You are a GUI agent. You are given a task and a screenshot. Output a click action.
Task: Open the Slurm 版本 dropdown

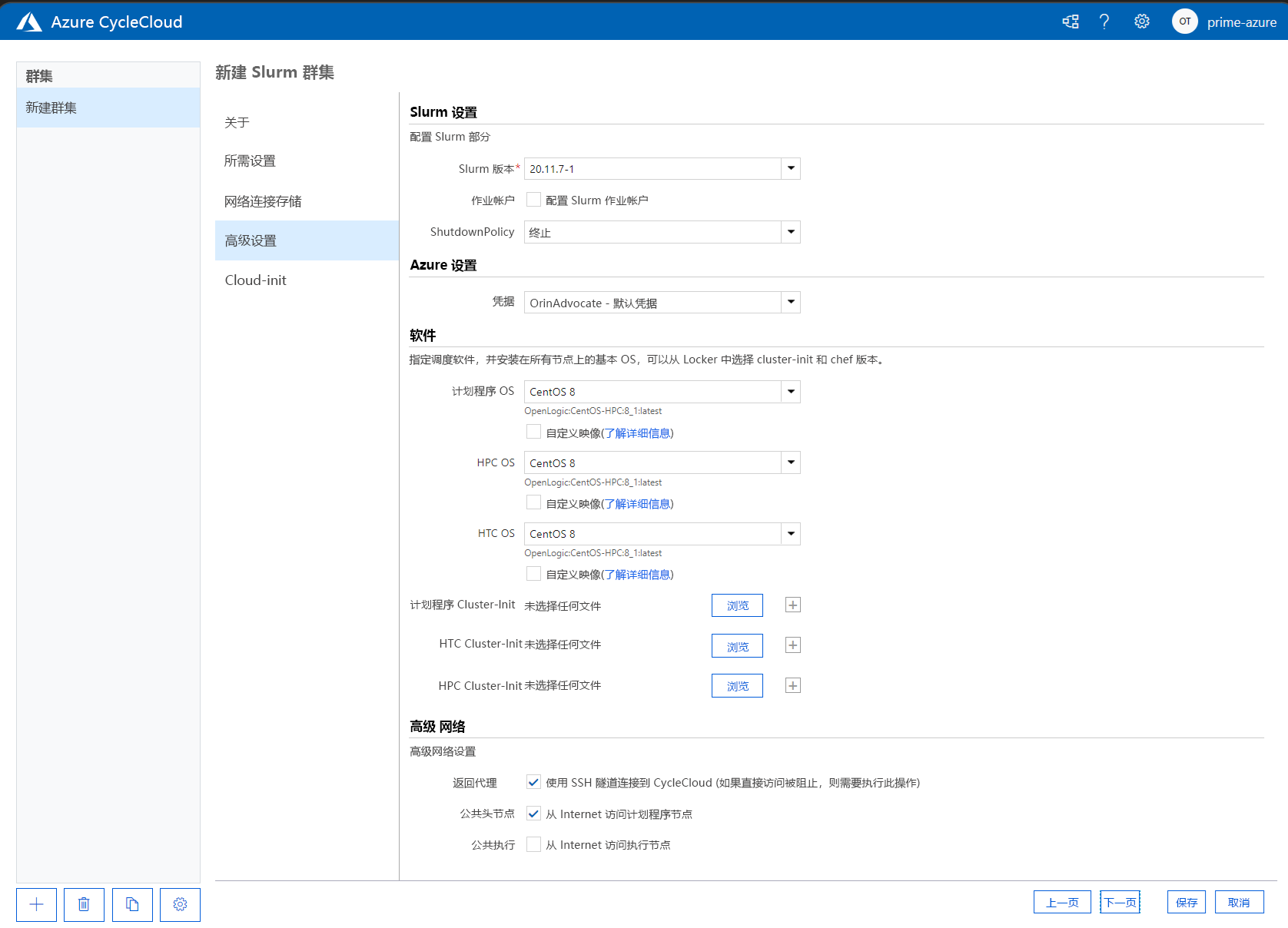click(x=791, y=168)
